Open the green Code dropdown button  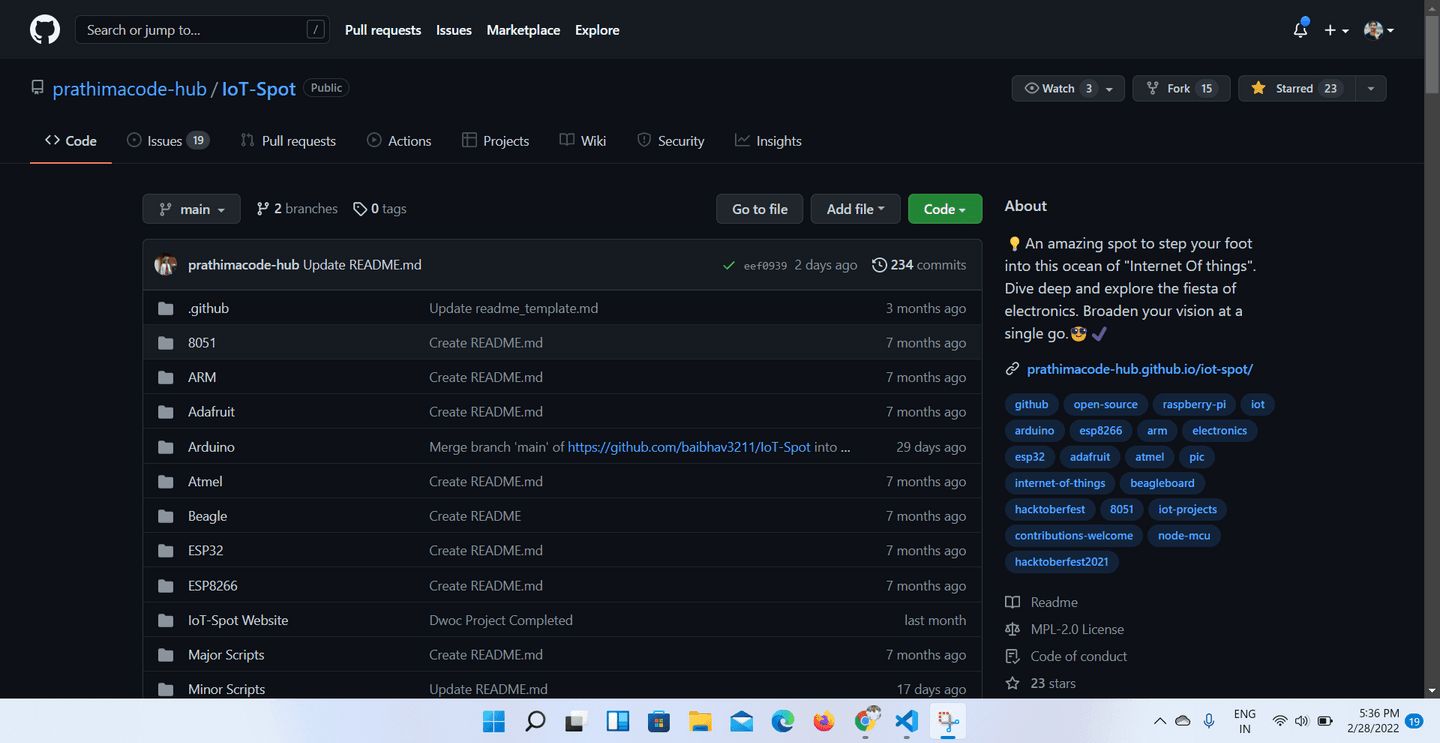[x=945, y=209]
